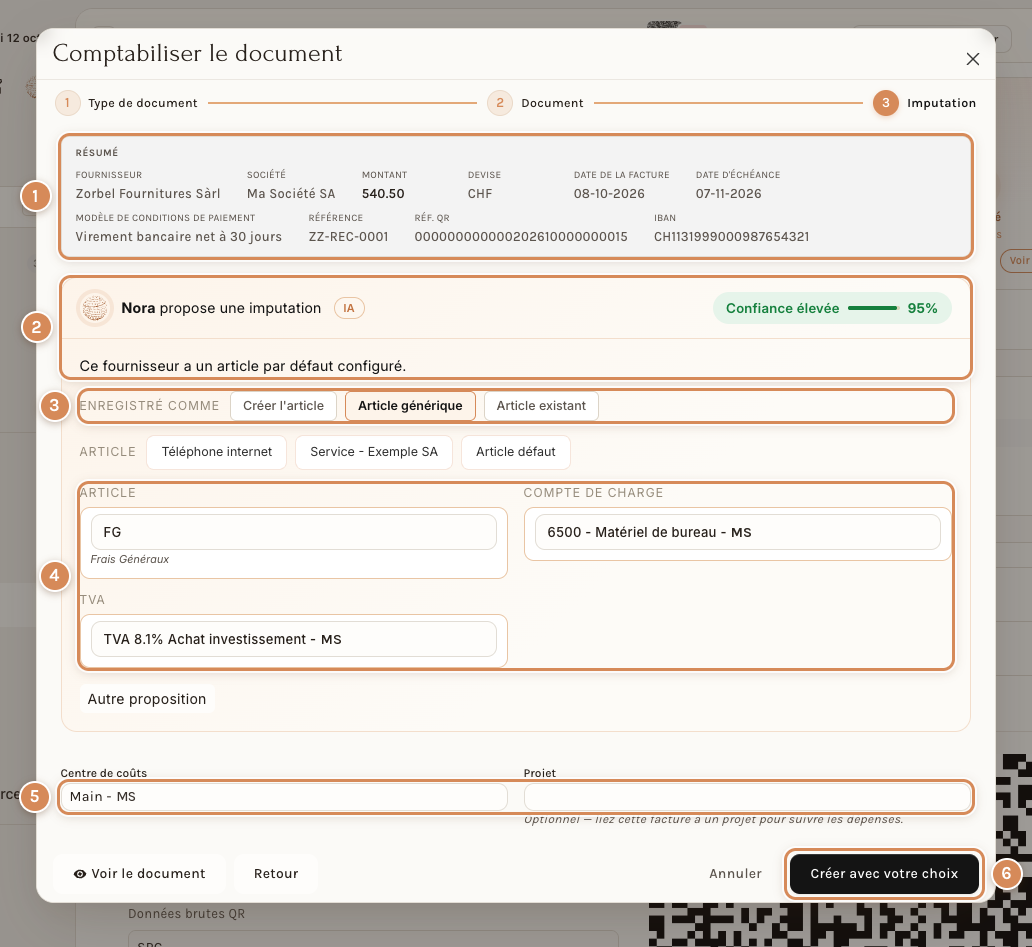Open the Centre de coûts field
The height and width of the screenshot is (947, 1032).
(284, 797)
